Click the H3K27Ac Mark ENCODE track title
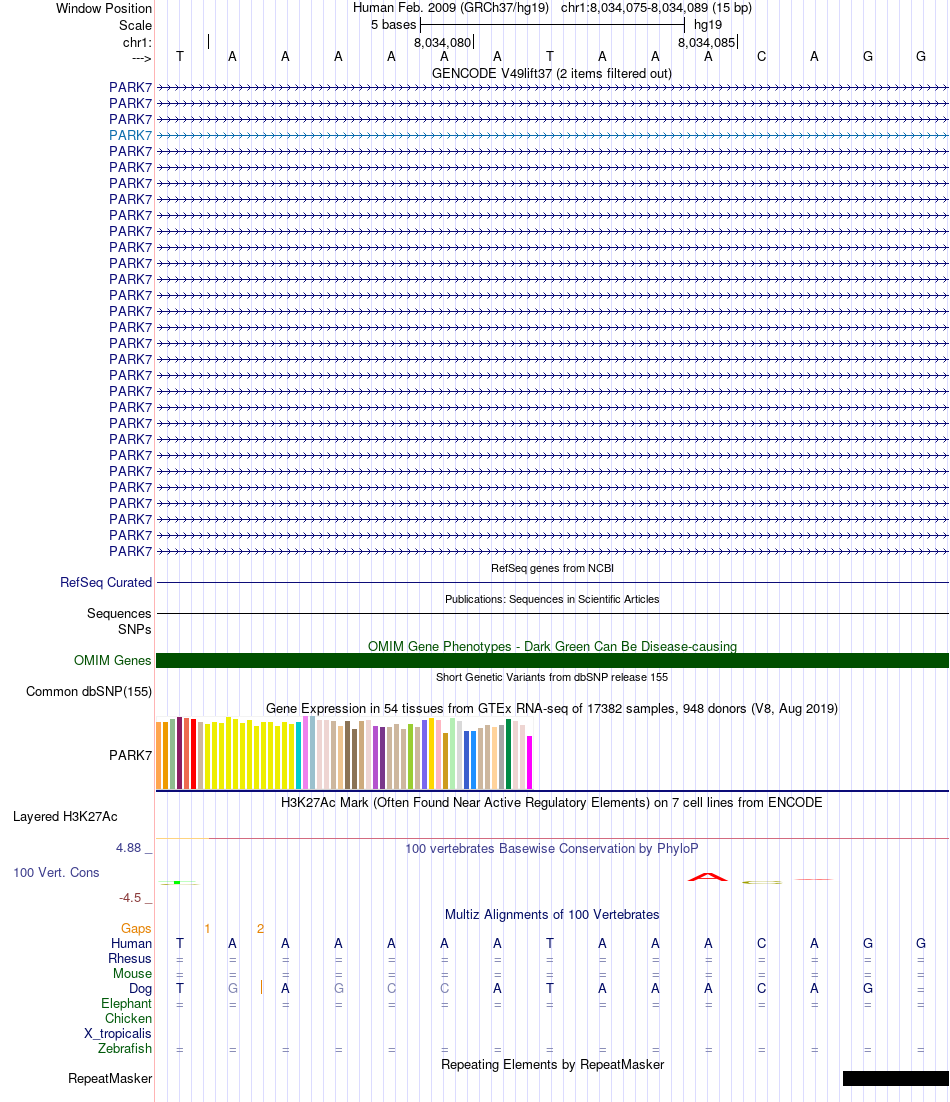Screen dimensions: 950x1102 (552, 802)
